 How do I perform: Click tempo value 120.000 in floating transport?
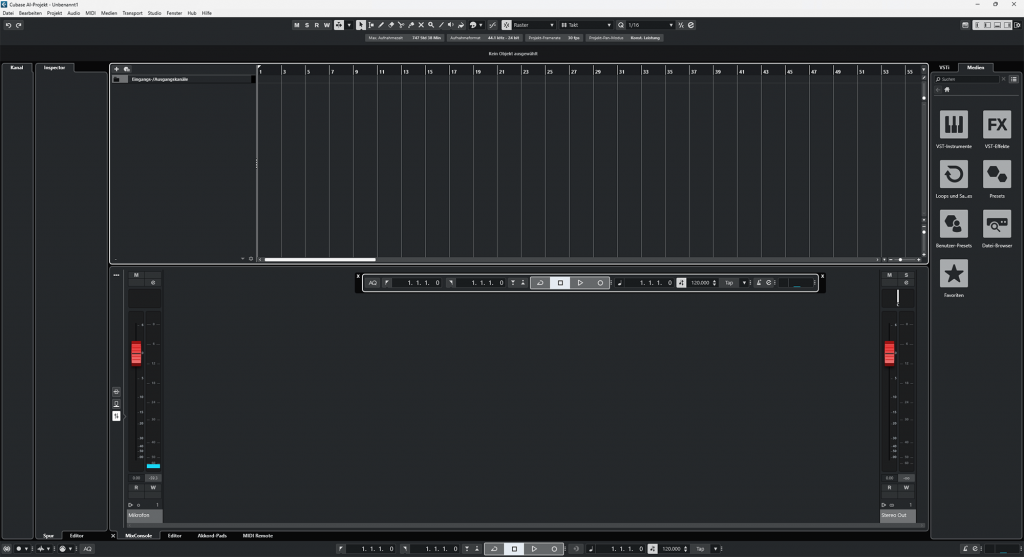click(701, 283)
